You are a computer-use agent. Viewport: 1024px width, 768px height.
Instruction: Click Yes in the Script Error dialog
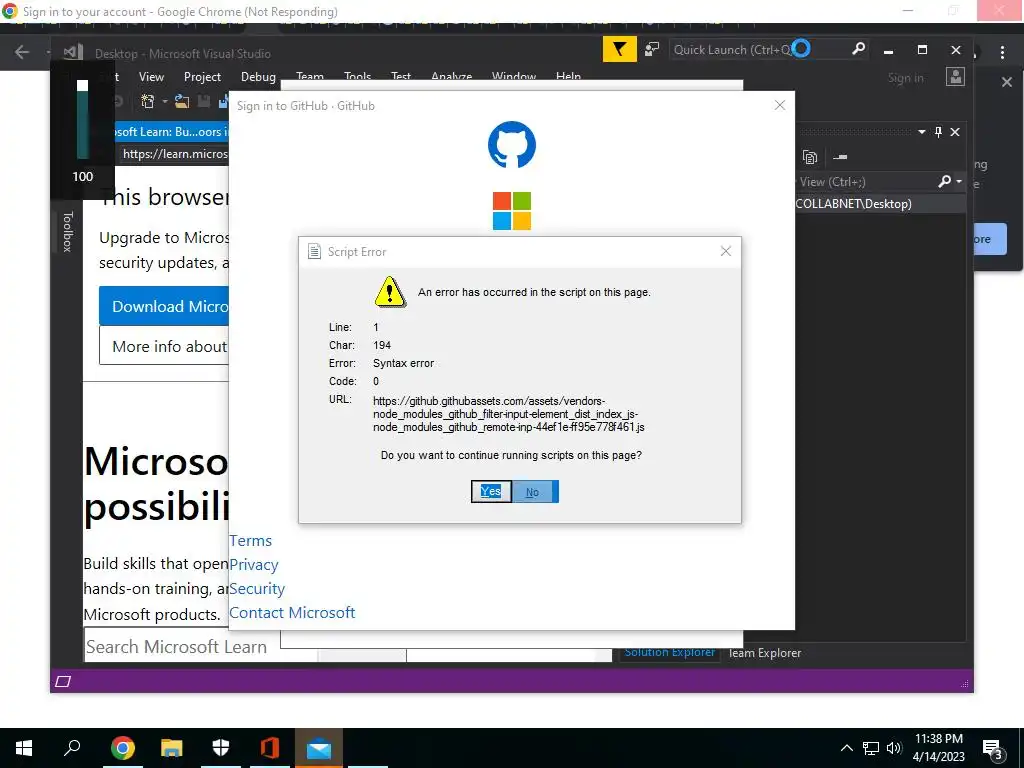pyautogui.click(x=491, y=492)
